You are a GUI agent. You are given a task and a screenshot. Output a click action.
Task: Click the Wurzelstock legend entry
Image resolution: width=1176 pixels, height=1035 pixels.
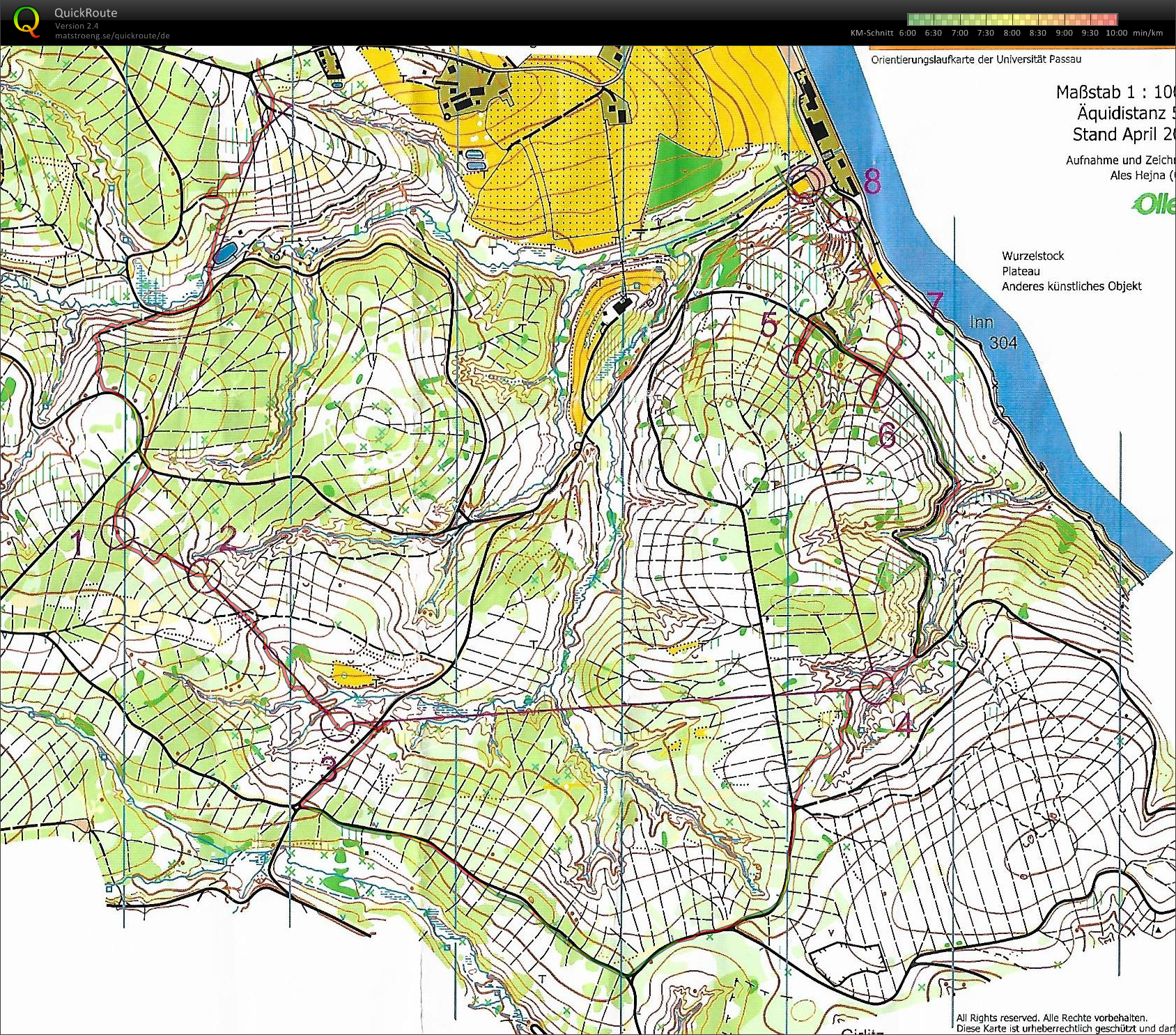coord(1033,256)
